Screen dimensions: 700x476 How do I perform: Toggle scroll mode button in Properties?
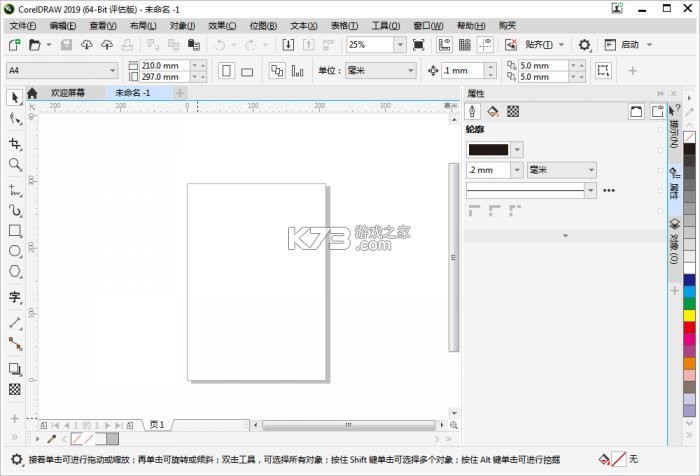636,111
